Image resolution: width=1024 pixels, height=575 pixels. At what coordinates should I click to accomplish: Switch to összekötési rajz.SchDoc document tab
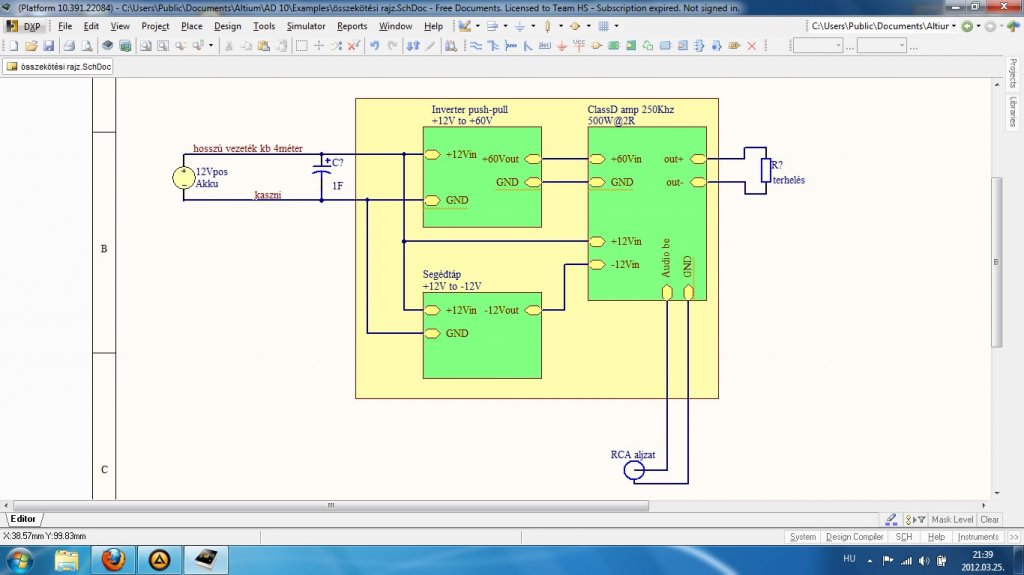(x=59, y=67)
